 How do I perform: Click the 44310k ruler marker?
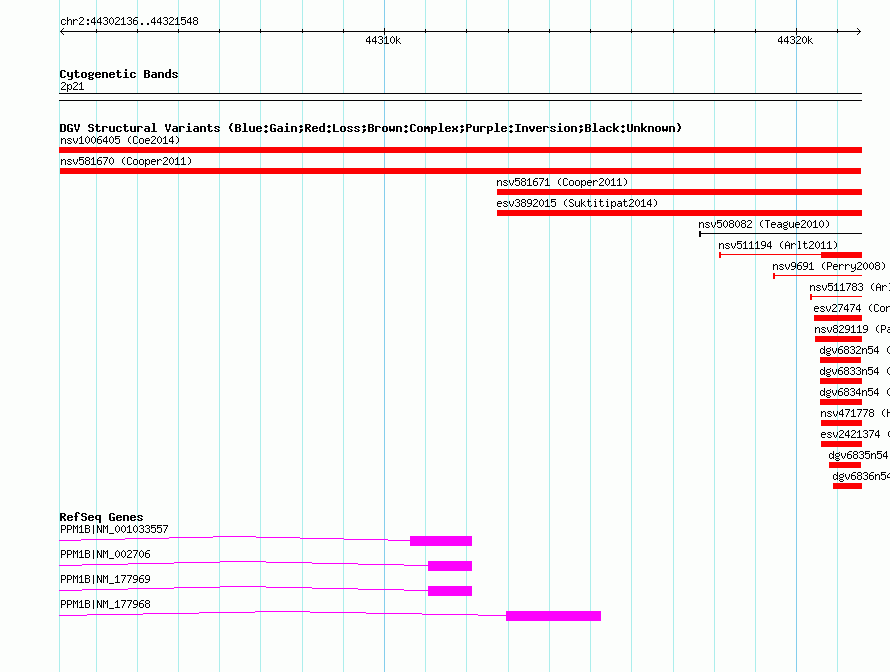pos(383,40)
